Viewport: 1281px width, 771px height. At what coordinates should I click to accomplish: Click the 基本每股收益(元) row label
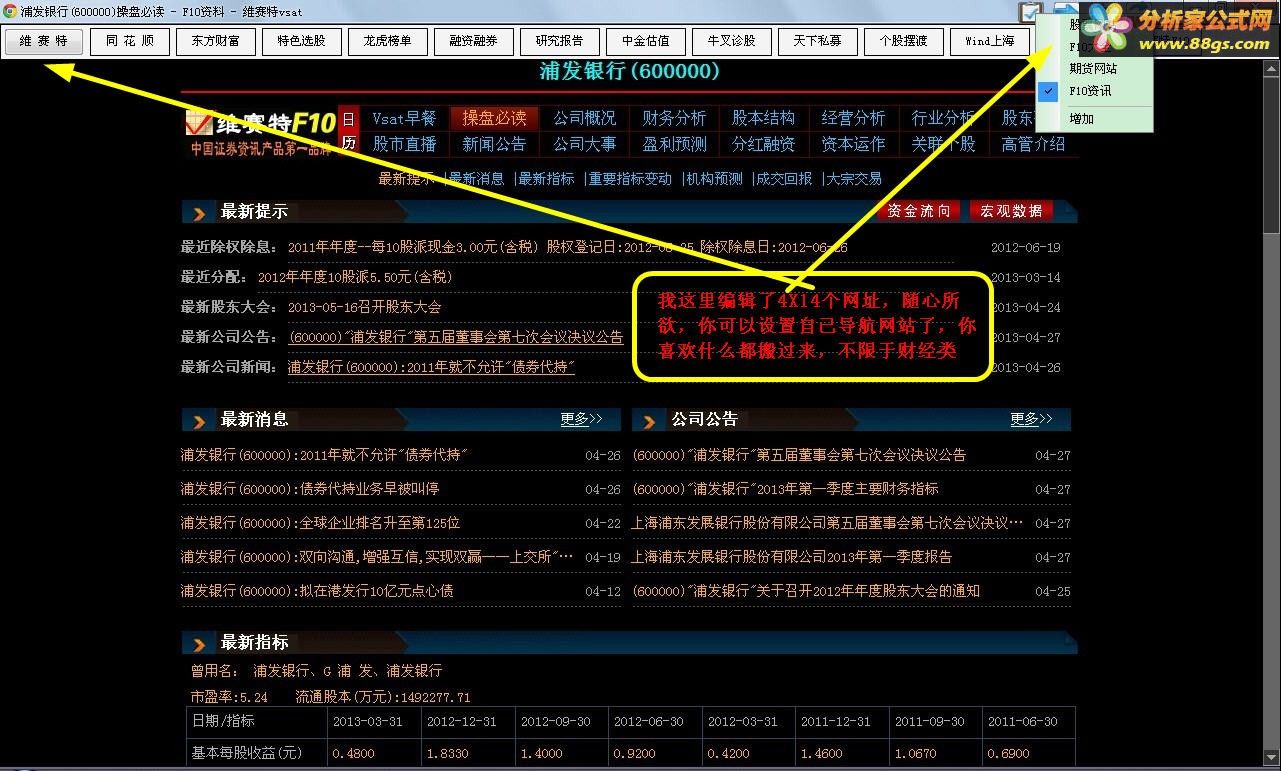[x=246, y=752]
